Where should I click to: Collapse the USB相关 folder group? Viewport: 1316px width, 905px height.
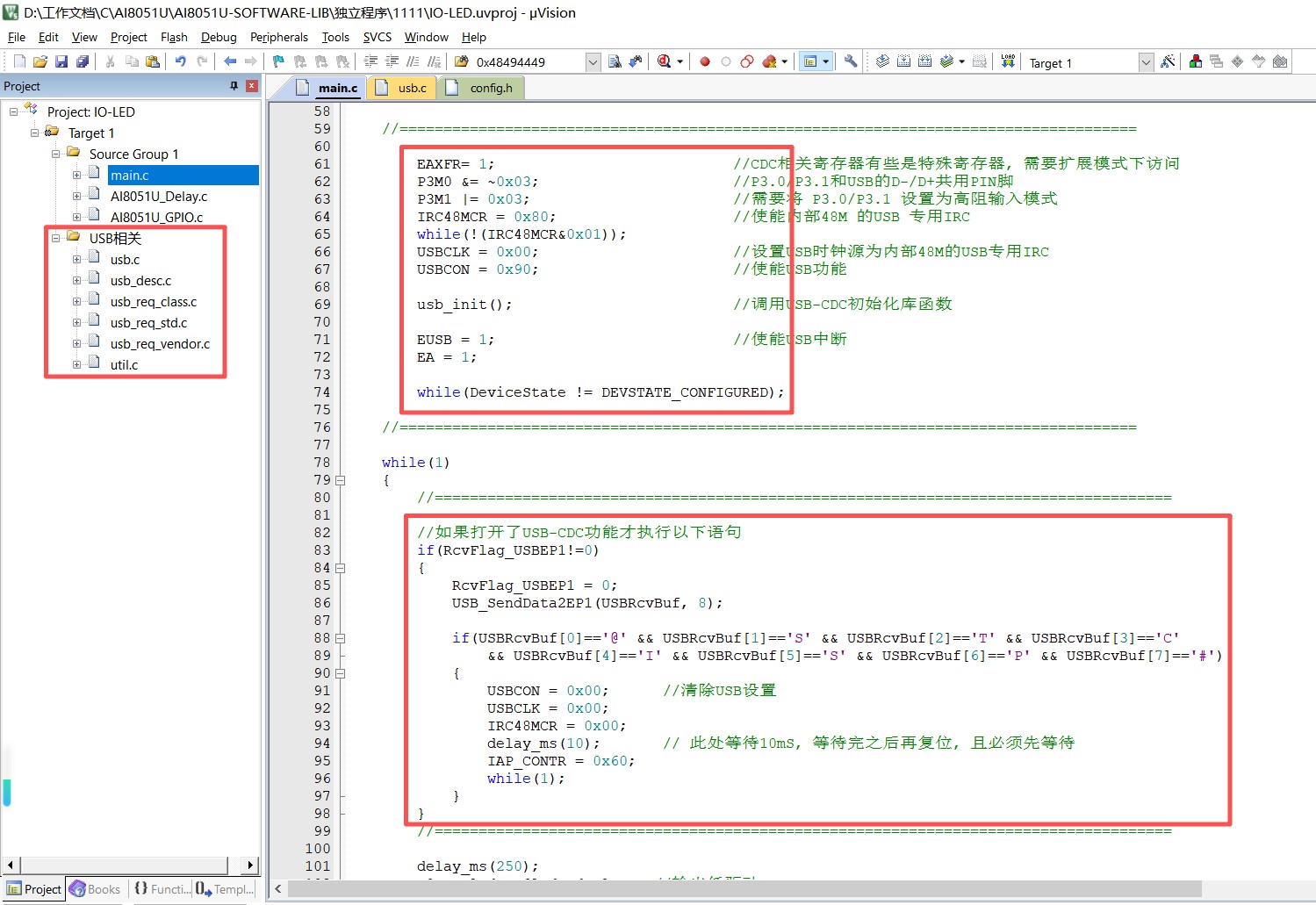point(55,238)
